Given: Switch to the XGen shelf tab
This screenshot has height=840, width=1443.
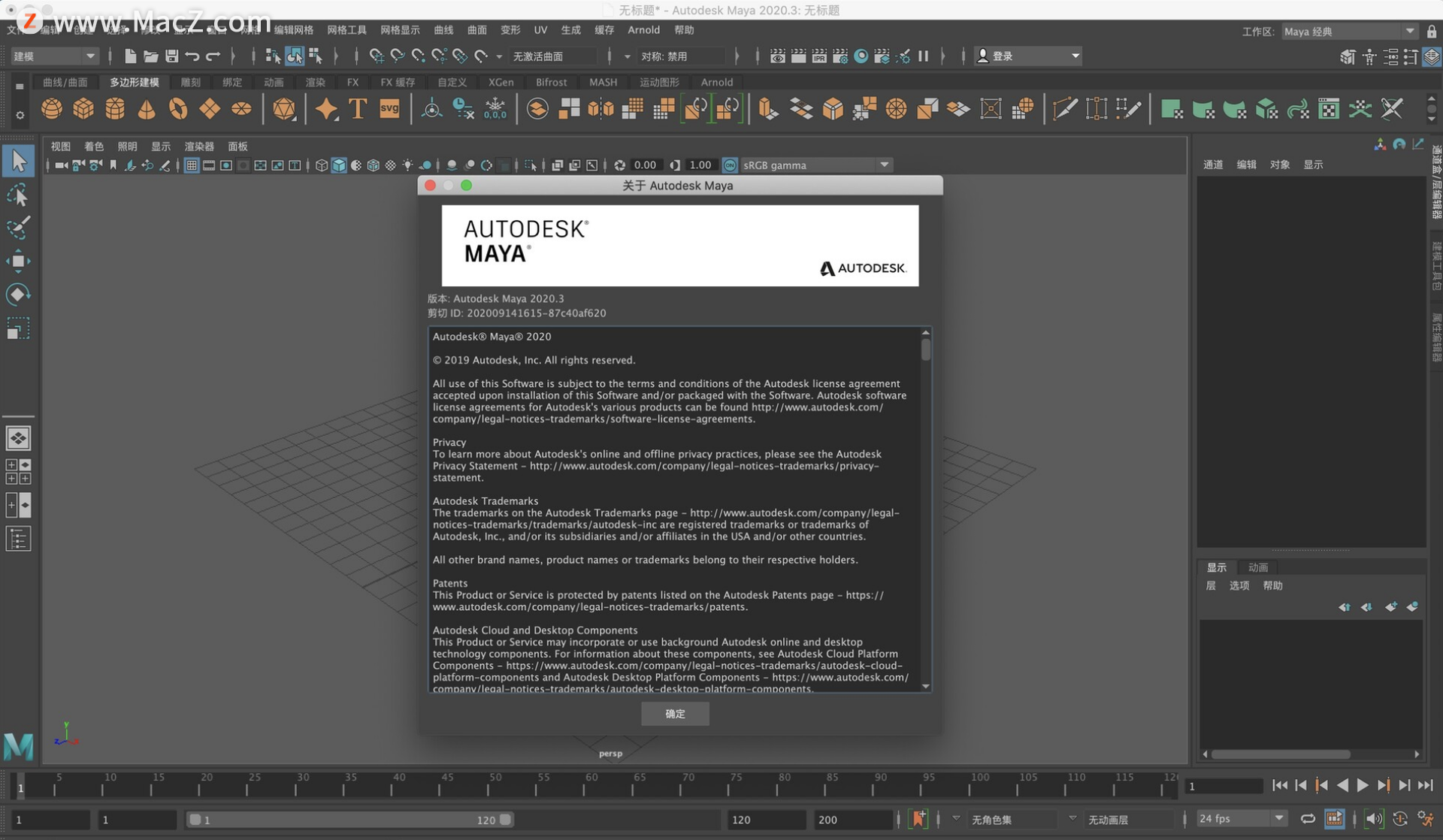Looking at the screenshot, I should [501, 82].
